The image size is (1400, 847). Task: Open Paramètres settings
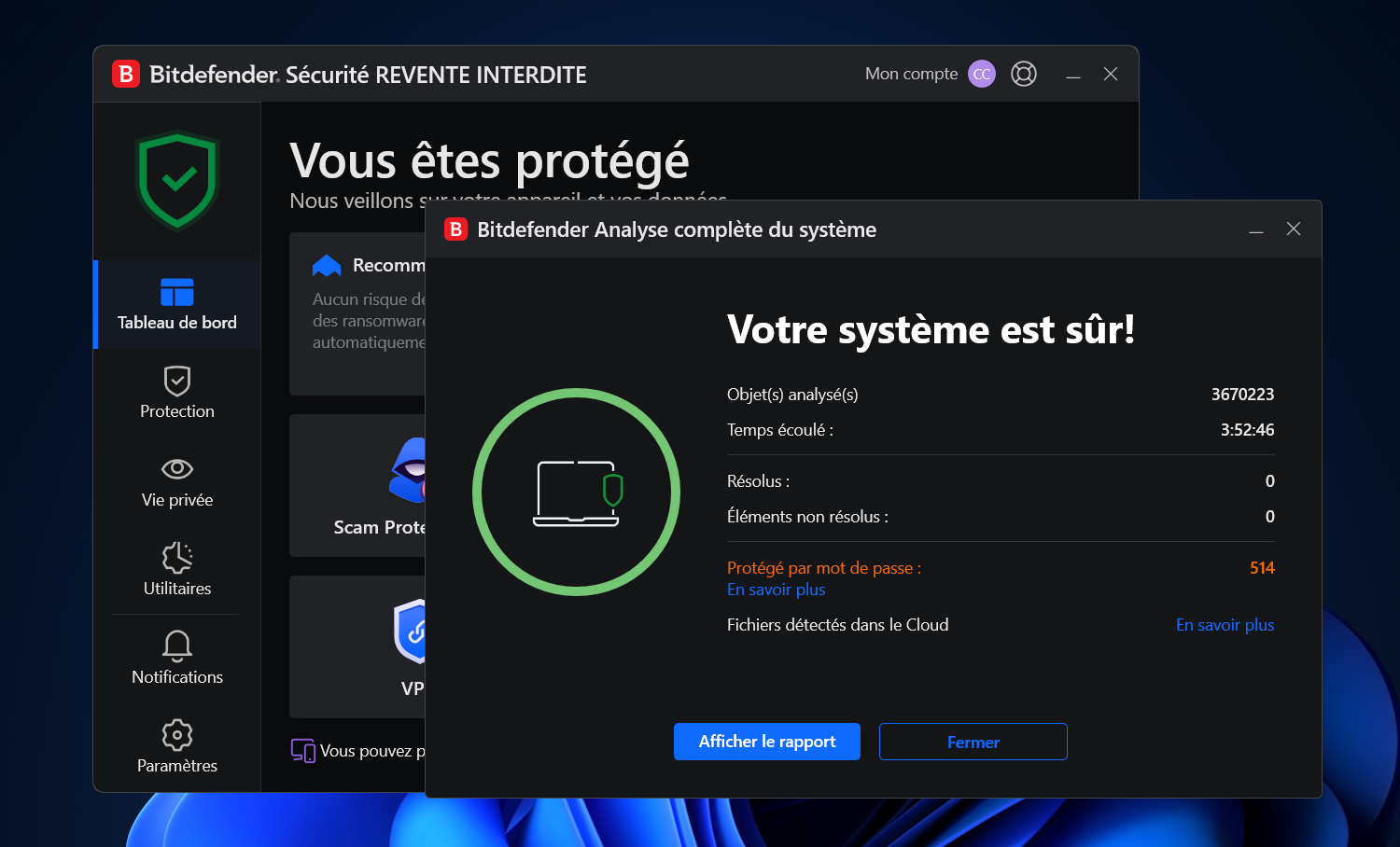pos(177,747)
